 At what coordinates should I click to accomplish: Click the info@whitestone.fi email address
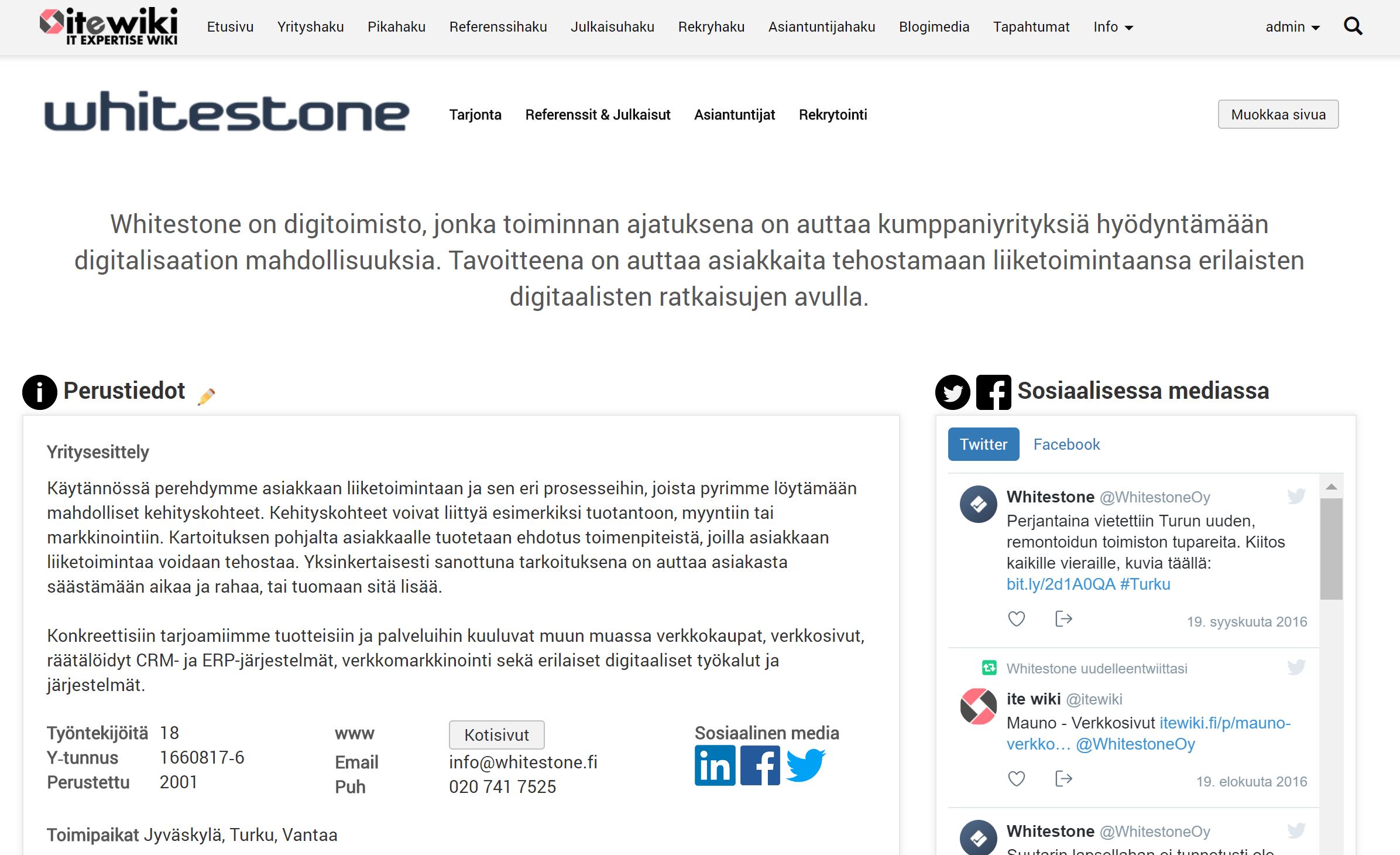coord(523,762)
